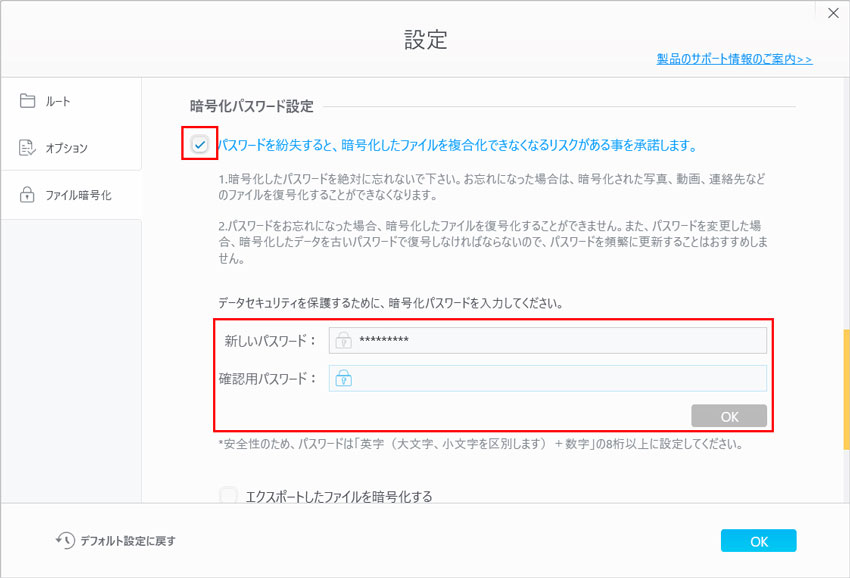Click inside the 確認用パスワード input field

(550, 378)
